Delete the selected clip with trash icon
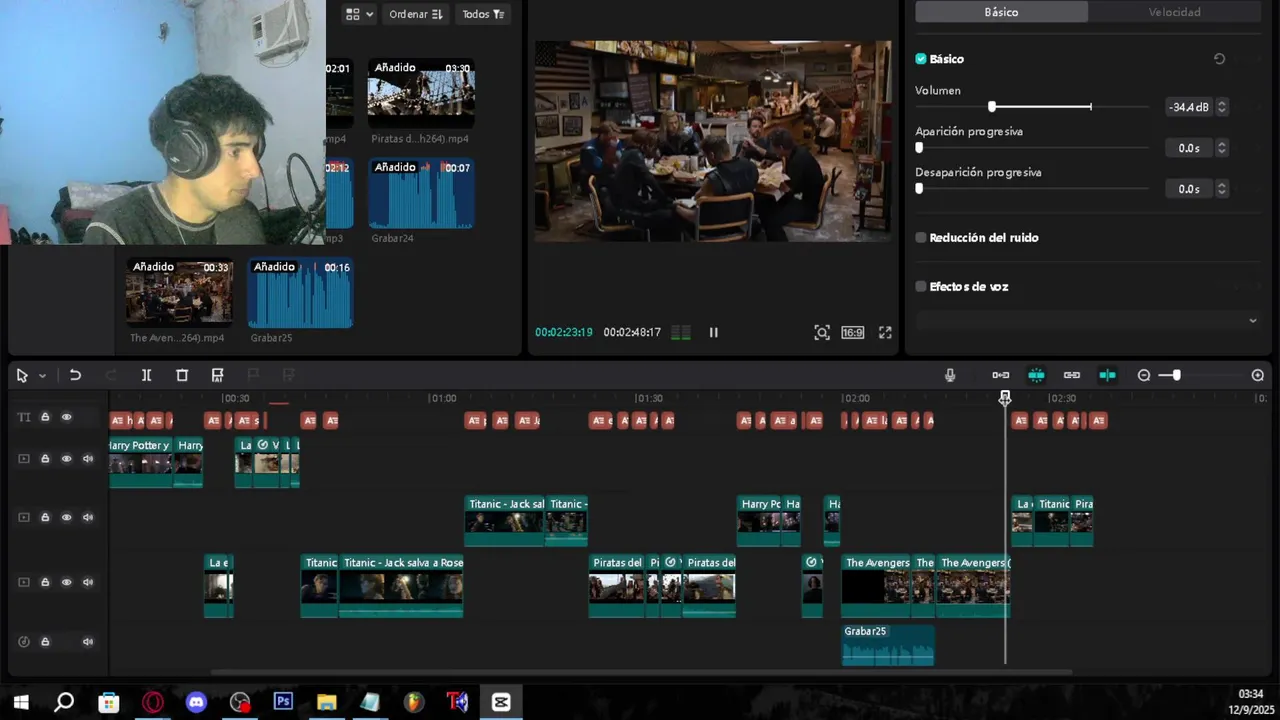 (x=182, y=376)
